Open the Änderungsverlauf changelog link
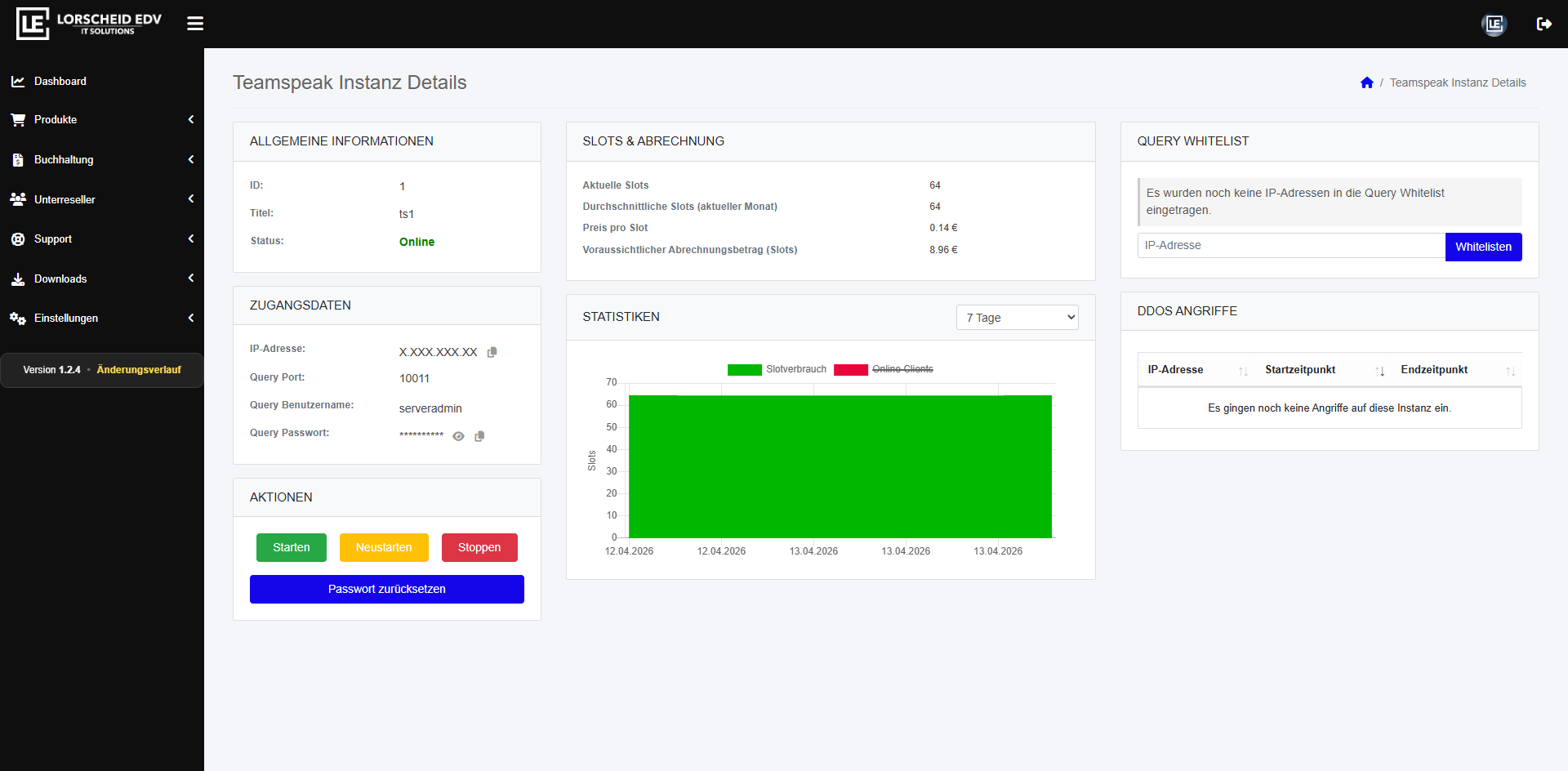 click(139, 370)
